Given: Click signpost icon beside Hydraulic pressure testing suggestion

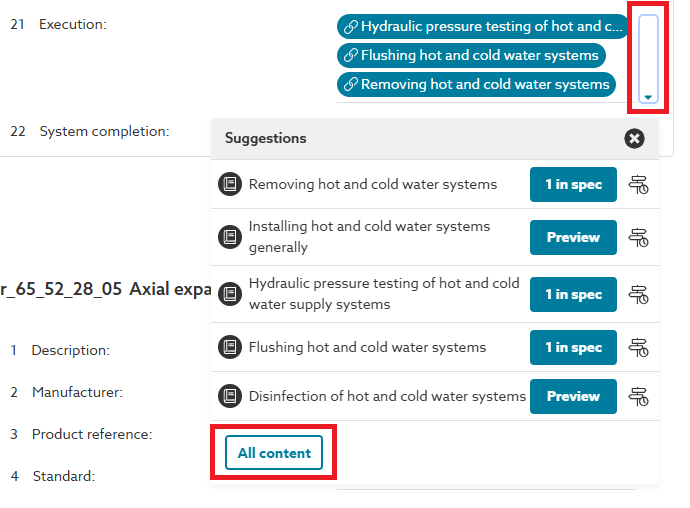Looking at the screenshot, I should [638, 294].
